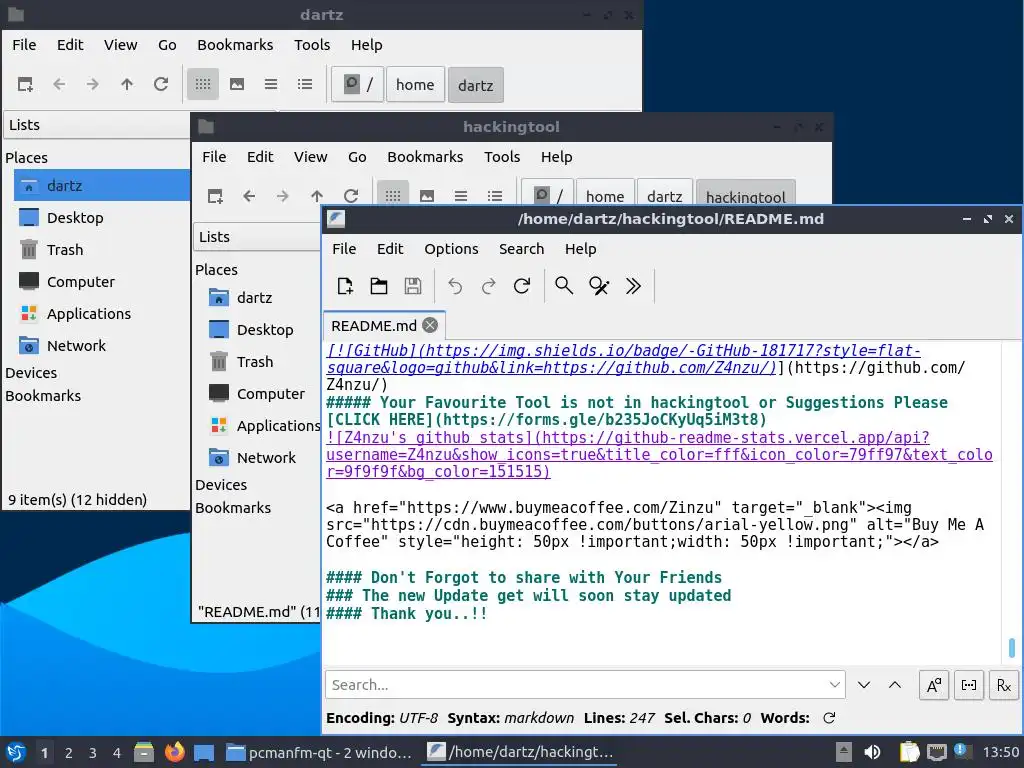Find next match down arrow
The height and width of the screenshot is (768, 1024).
pyautogui.click(x=864, y=685)
